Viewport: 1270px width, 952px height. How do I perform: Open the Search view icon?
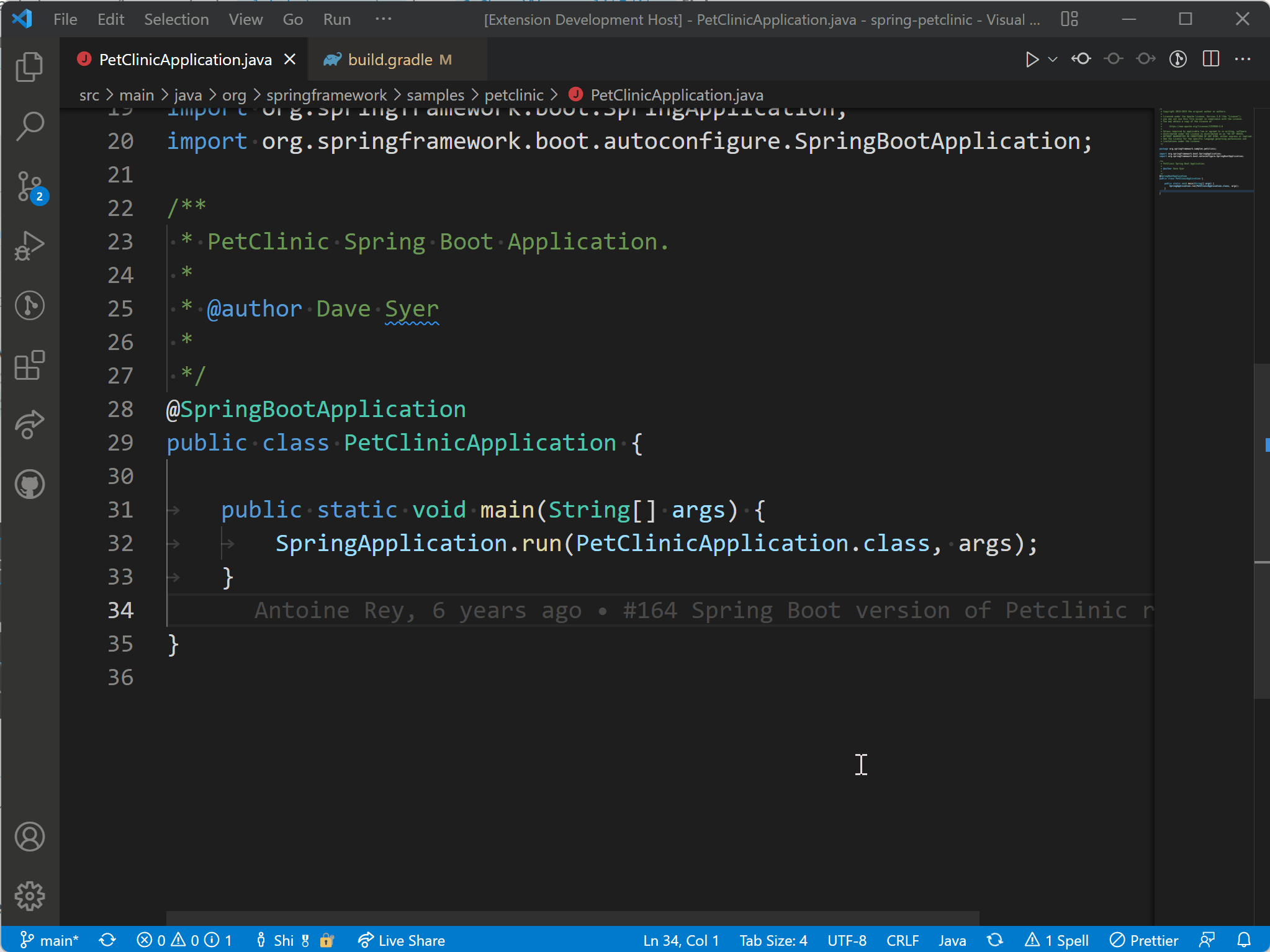29,126
